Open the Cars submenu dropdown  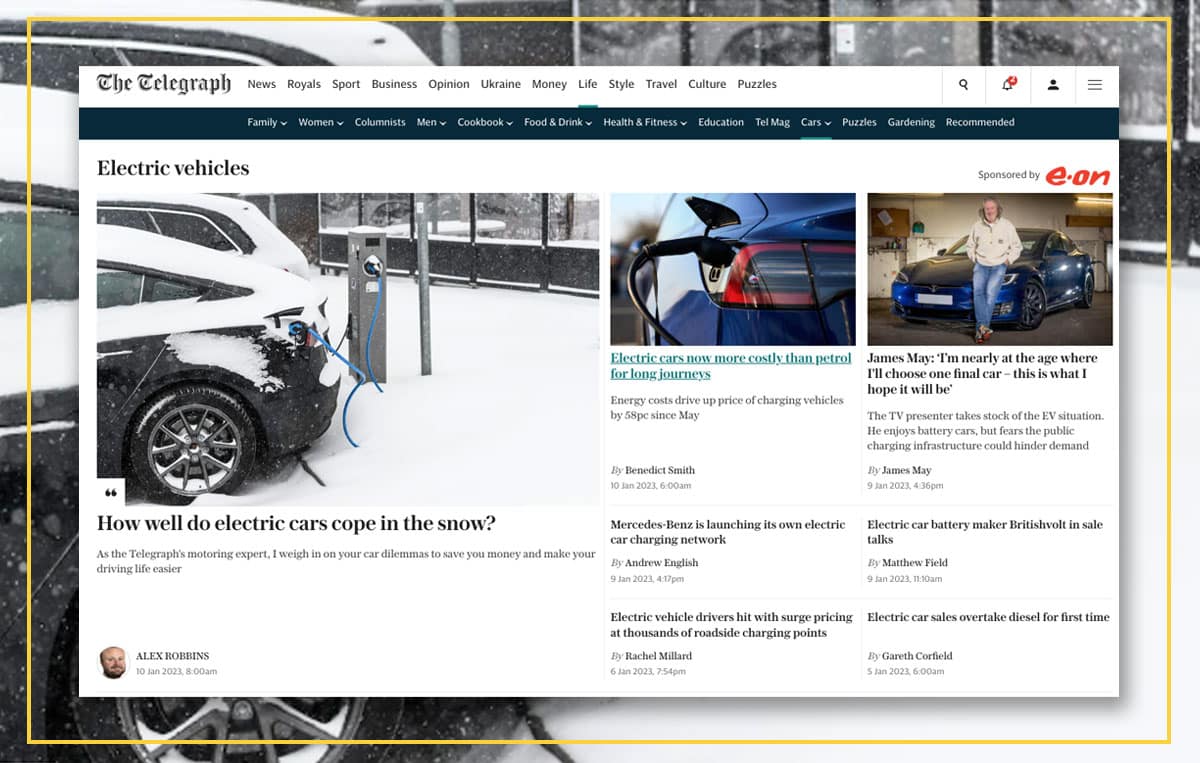click(x=816, y=123)
